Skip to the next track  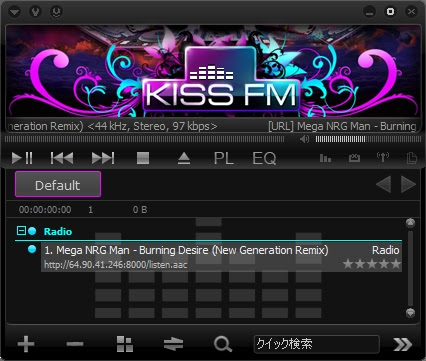[x=103, y=158]
